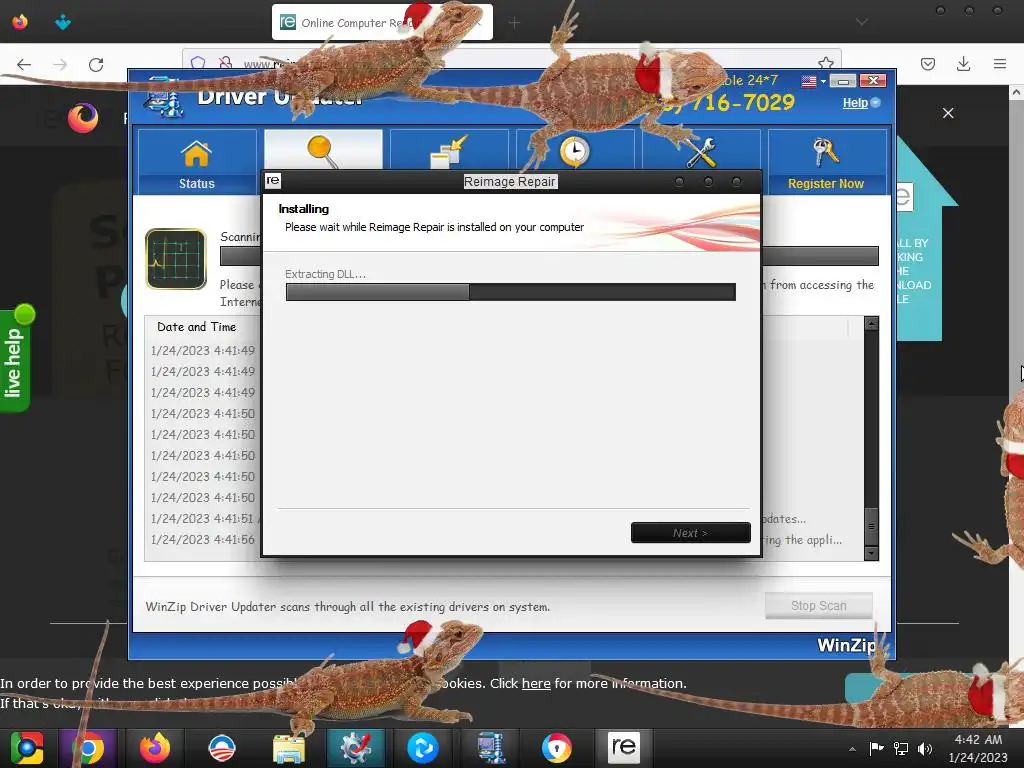Open Chrome from the taskbar
The image size is (1024, 768).
click(x=89, y=748)
